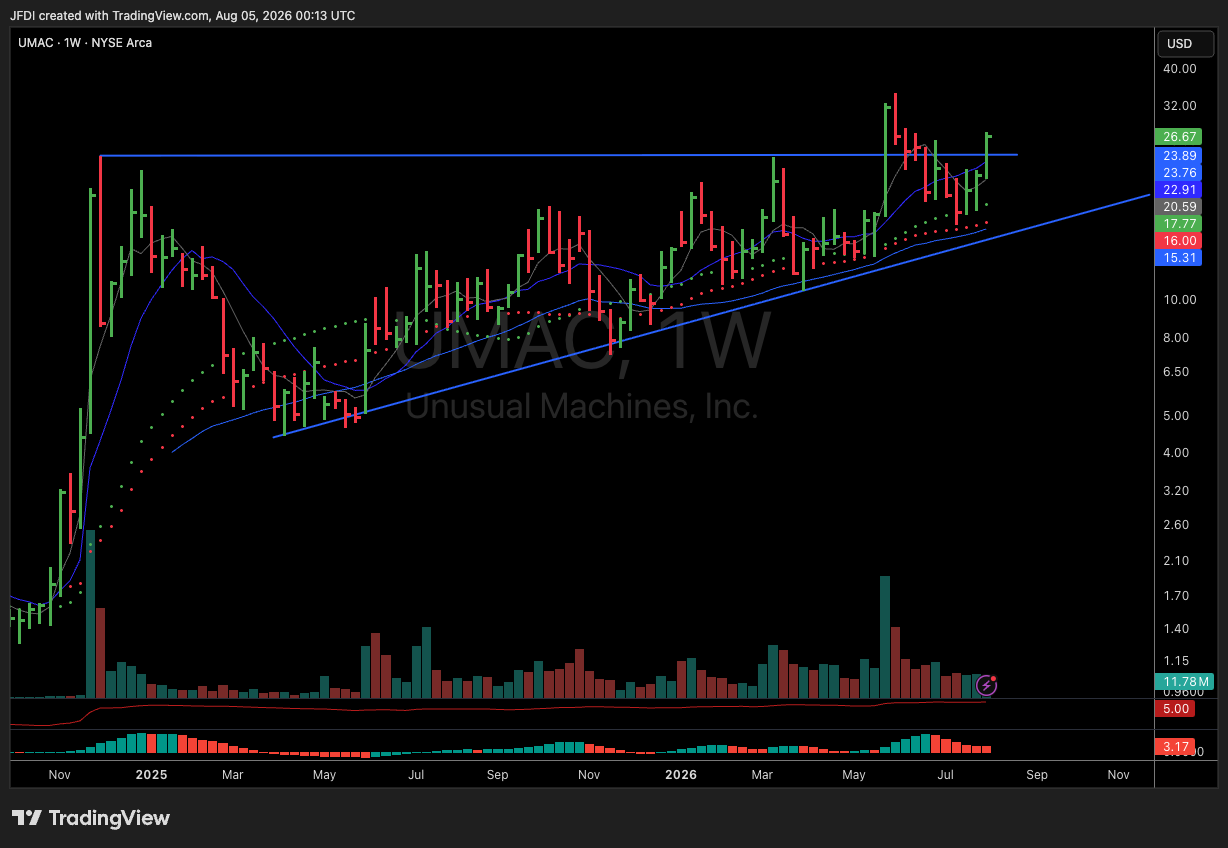Select the gray 20.59 price label
Image resolution: width=1228 pixels, height=848 pixels.
pos(1180,206)
